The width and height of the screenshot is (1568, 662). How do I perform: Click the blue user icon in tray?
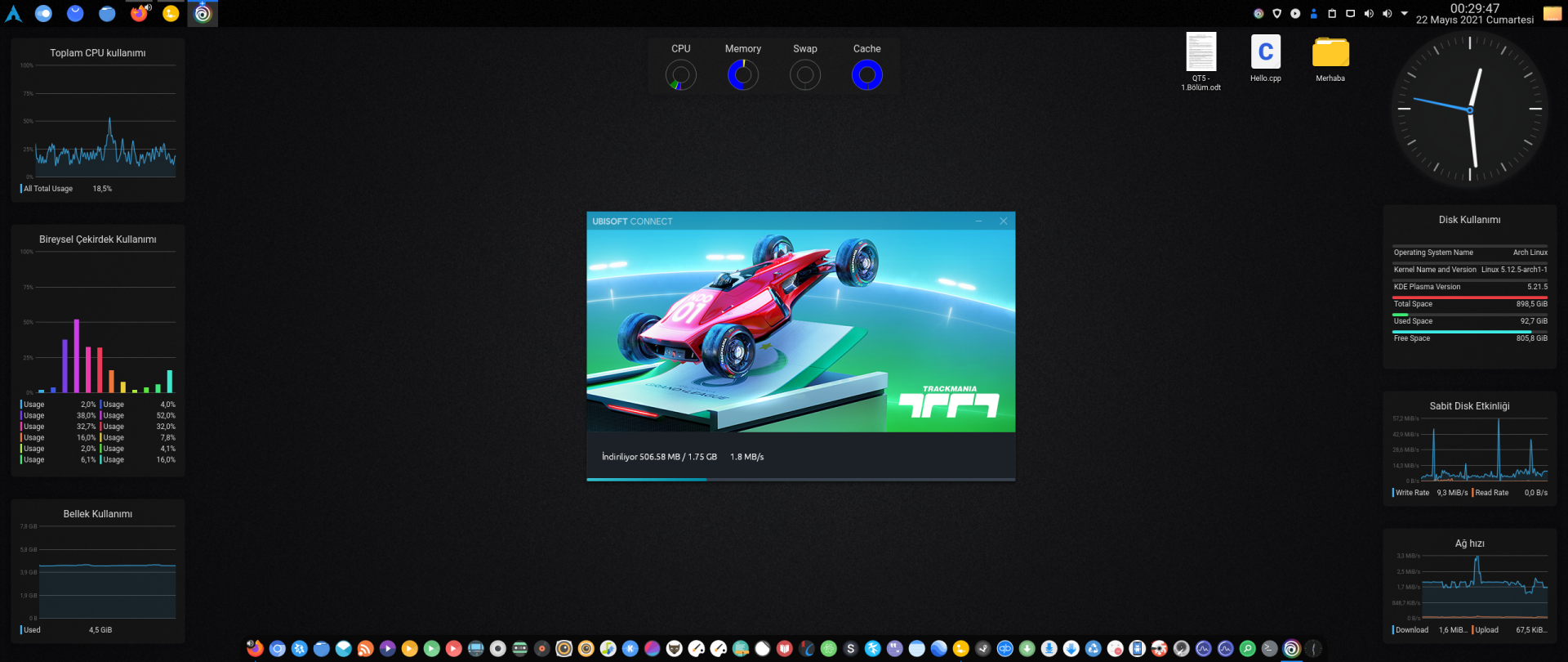tap(1314, 13)
